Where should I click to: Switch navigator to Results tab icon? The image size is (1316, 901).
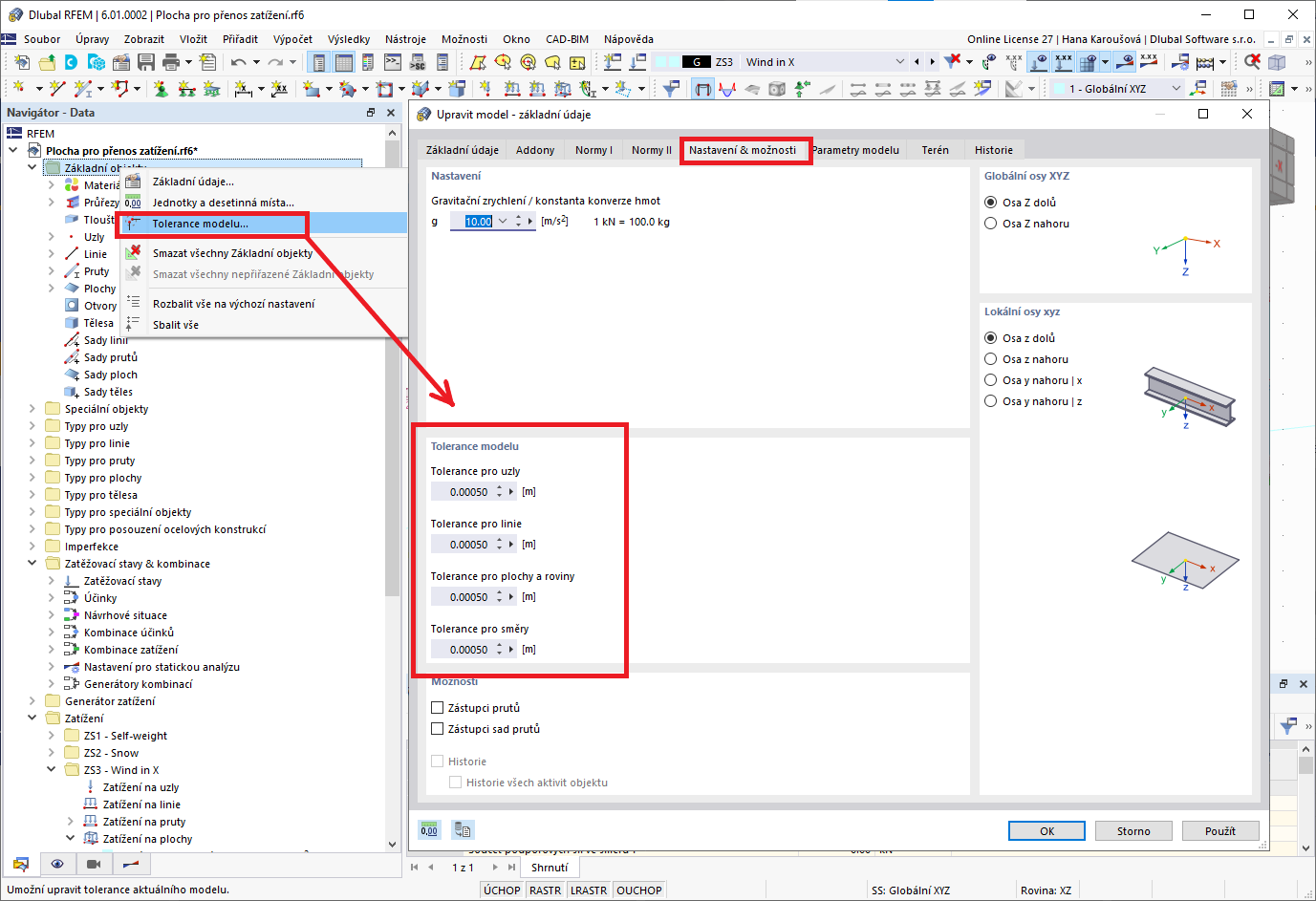point(131,864)
